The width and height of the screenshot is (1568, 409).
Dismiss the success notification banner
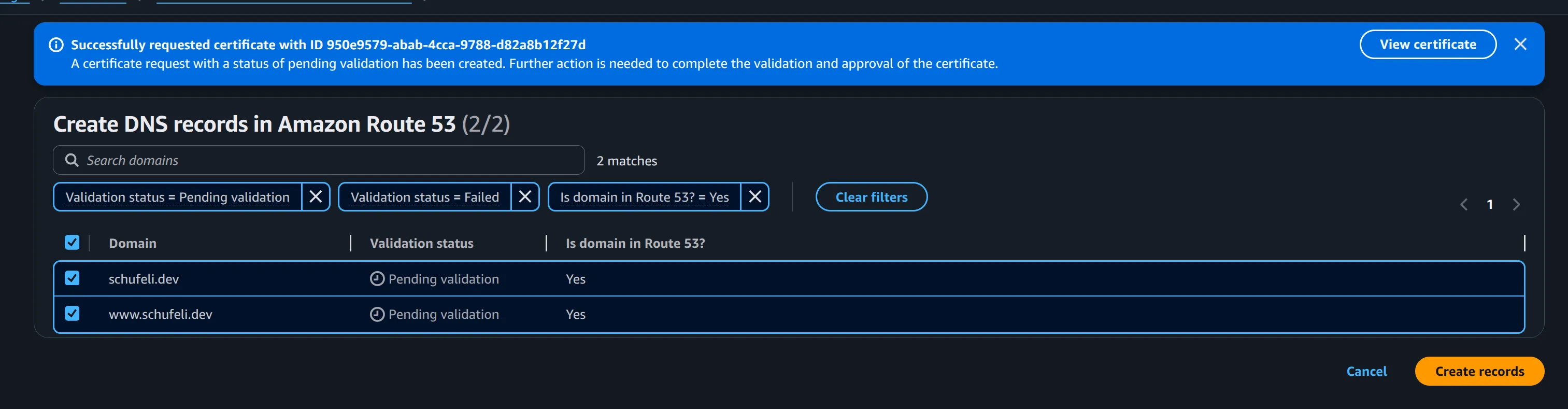tap(1520, 45)
